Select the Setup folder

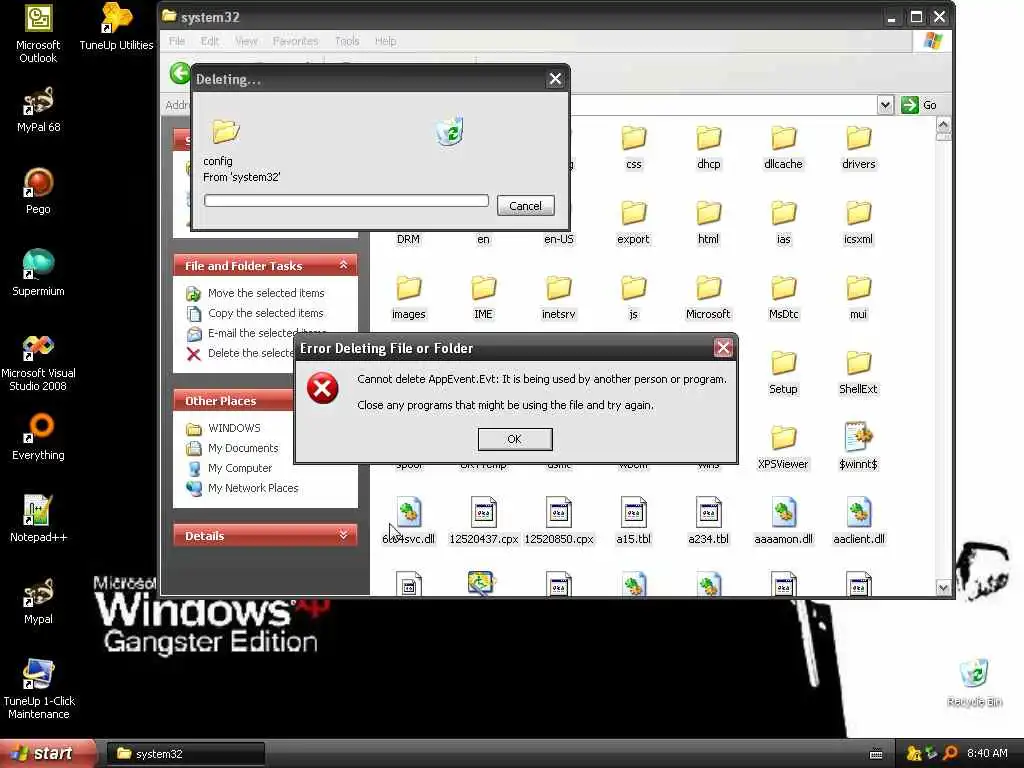(783, 373)
